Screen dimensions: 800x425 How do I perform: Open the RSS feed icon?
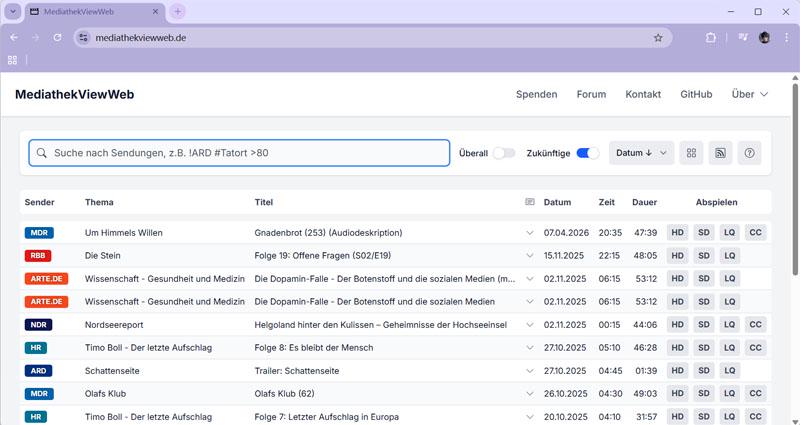[719, 153]
